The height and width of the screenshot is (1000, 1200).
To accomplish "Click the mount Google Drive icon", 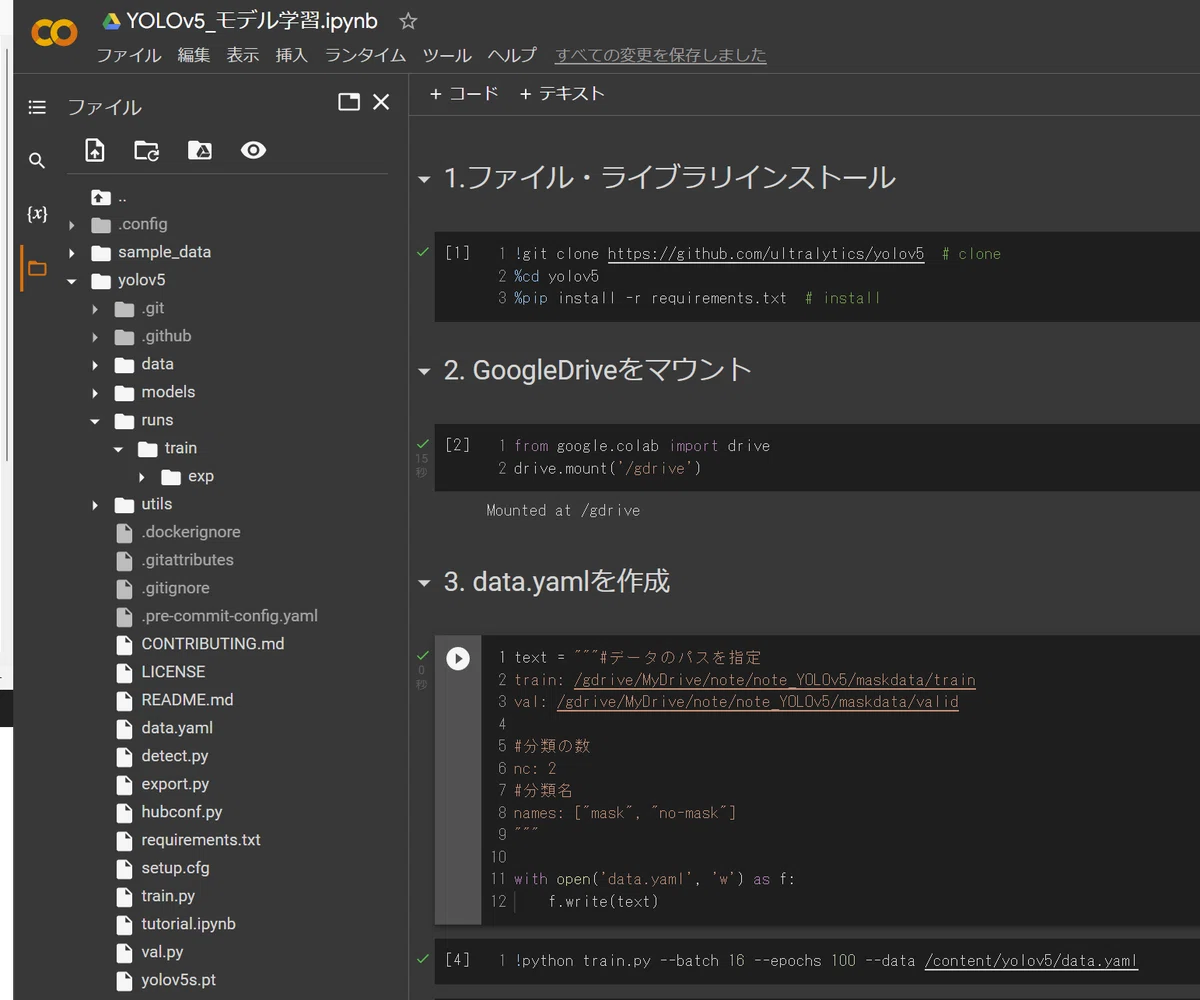I will (200, 150).
